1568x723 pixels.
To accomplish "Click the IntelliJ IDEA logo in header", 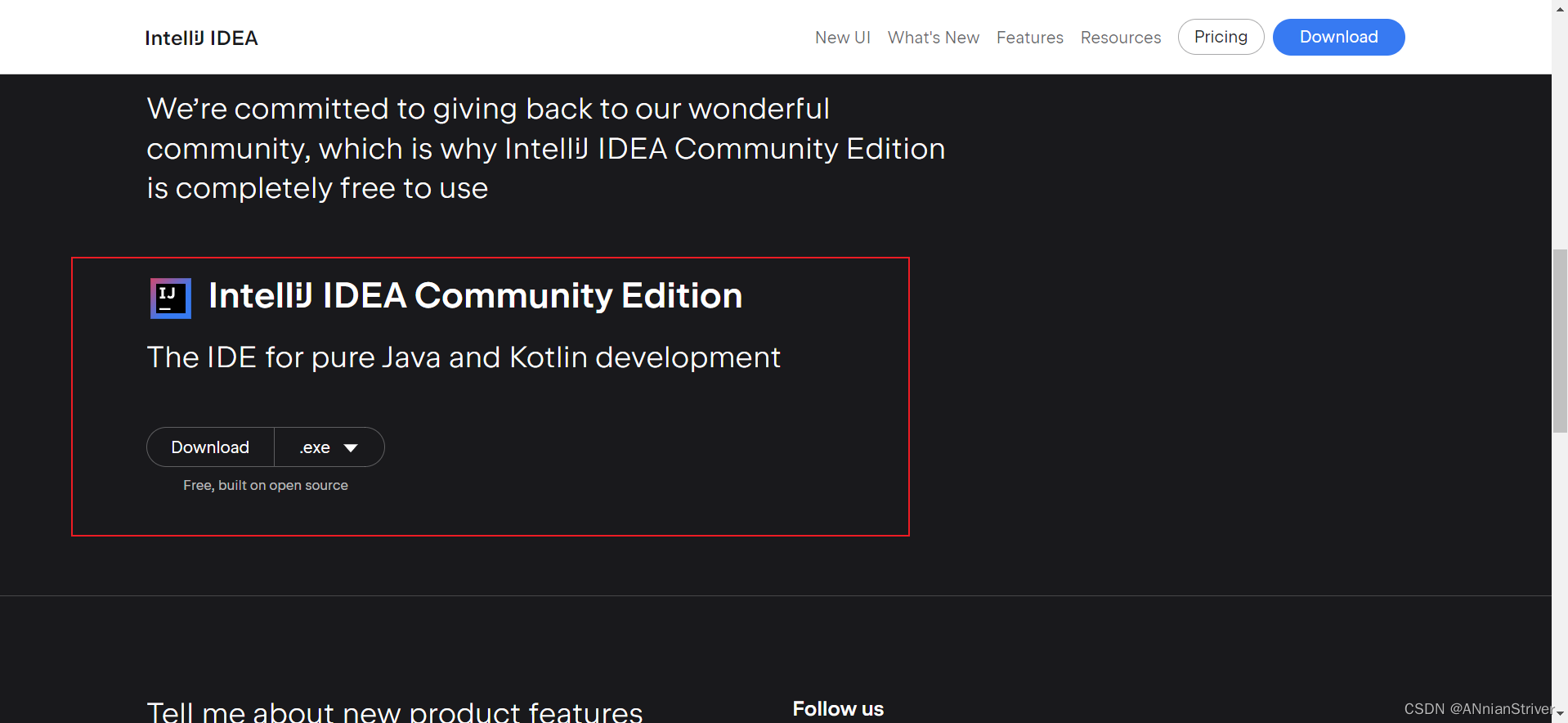I will click(201, 38).
